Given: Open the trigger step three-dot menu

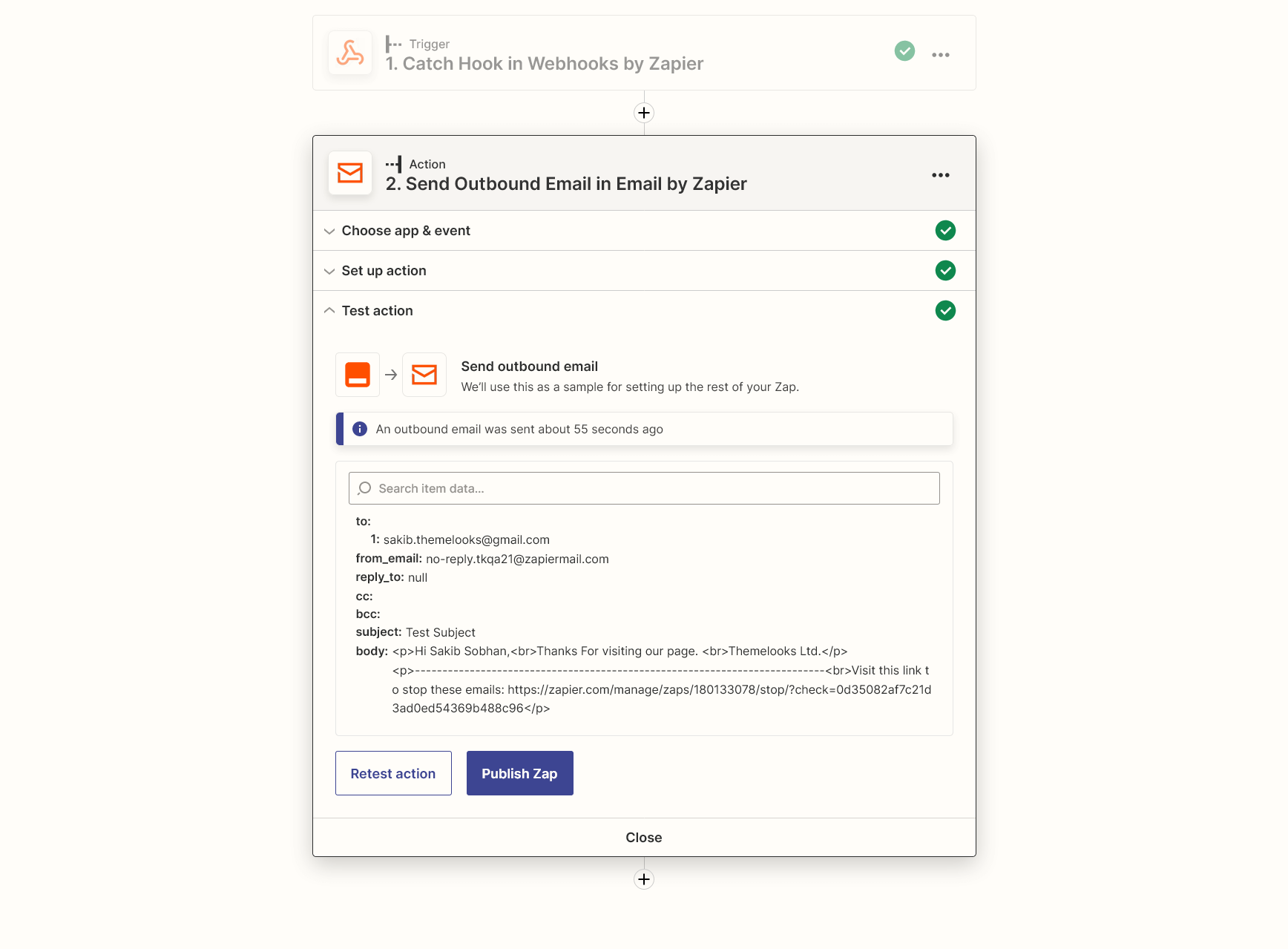Looking at the screenshot, I should pyautogui.click(x=940, y=55).
